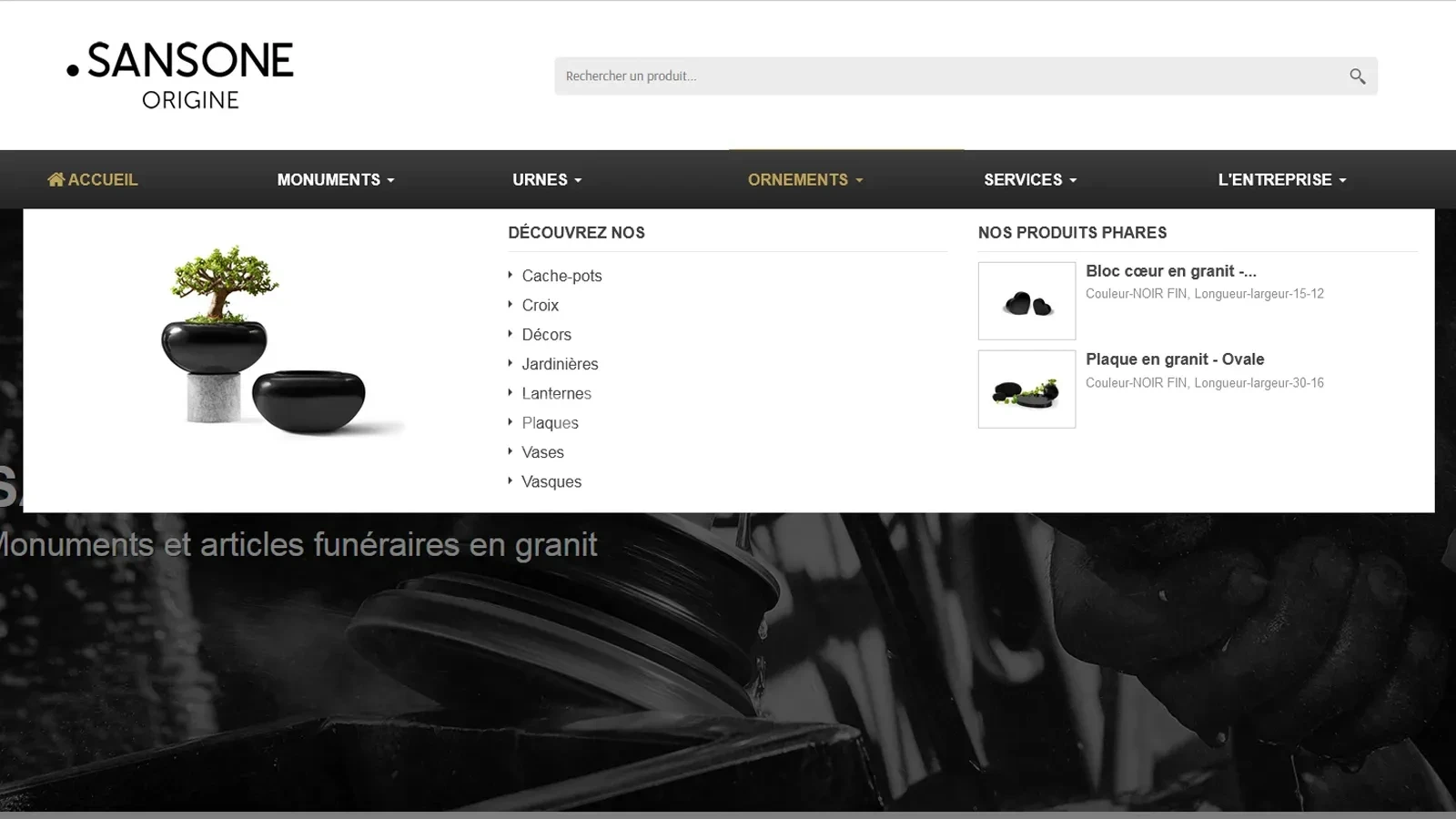The image size is (1456, 819).
Task: Choose the Croix category
Action: pyautogui.click(x=540, y=306)
